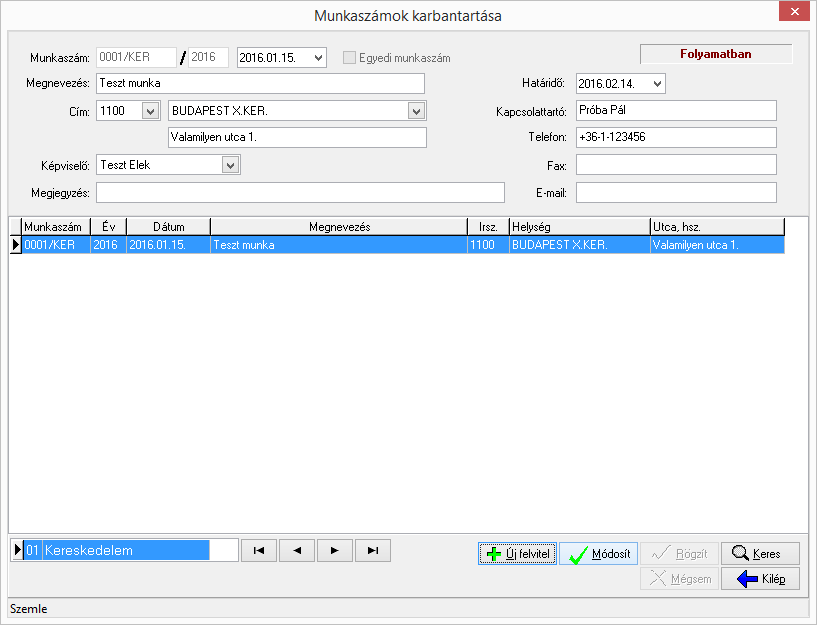Screen dimensions: 817x625
Task: Click the Dátum column header
Action: click(x=169, y=227)
